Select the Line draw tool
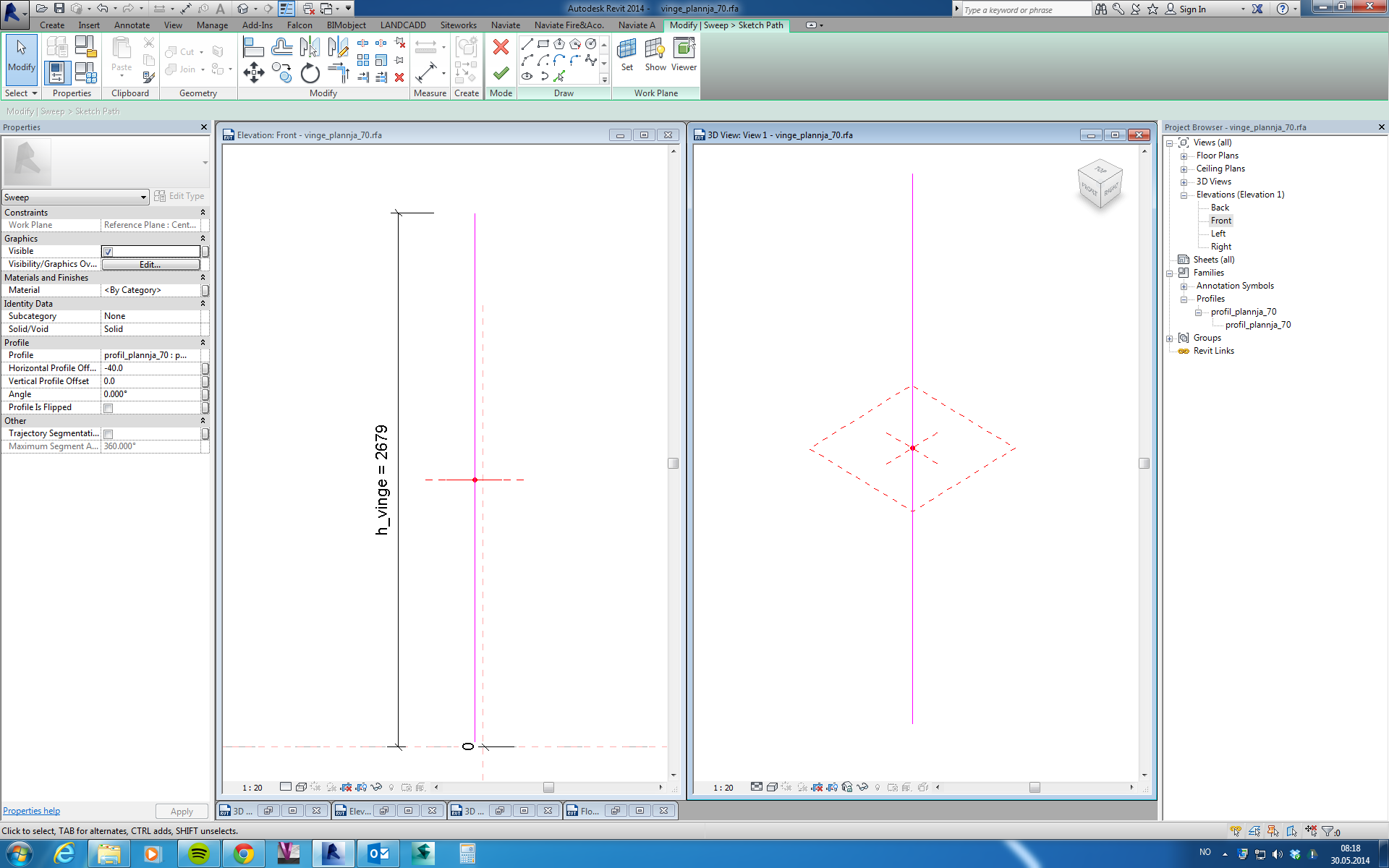 527,44
